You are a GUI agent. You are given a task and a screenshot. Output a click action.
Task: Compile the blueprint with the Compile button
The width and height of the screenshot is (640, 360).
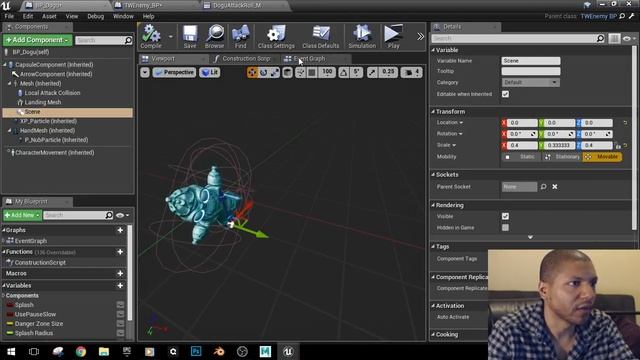click(x=151, y=36)
